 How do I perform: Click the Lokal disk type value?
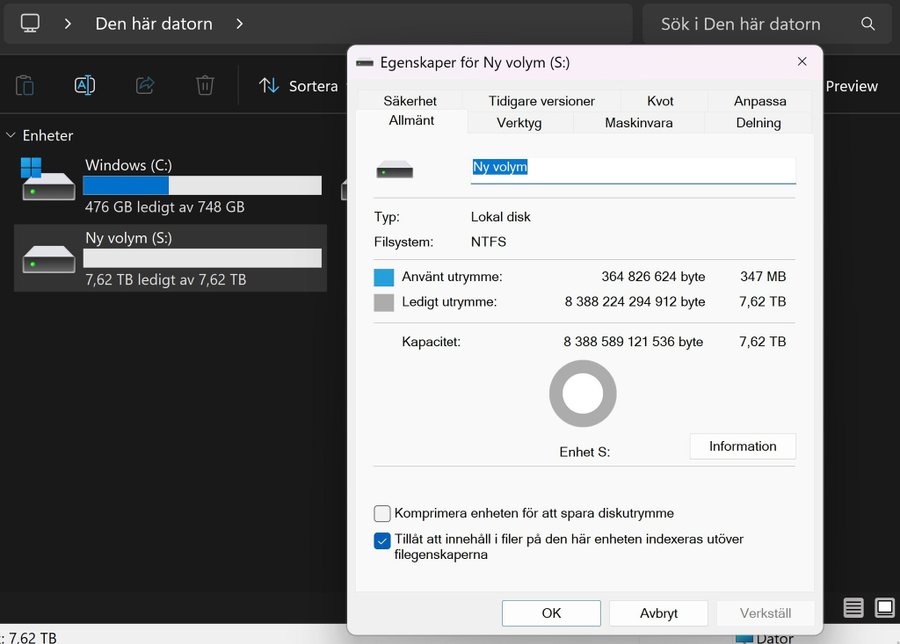click(x=501, y=217)
